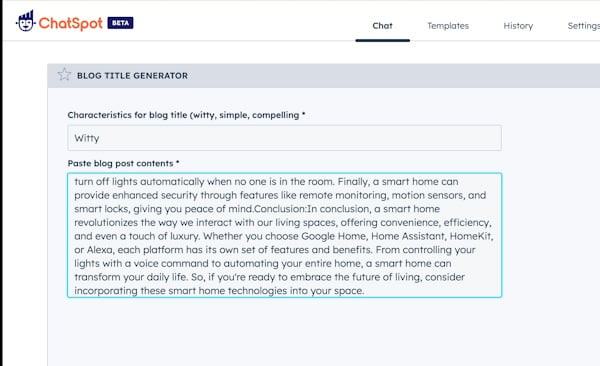Place cursor after 'your space.' at the end
The height and width of the screenshot is (366, 600).
pos(364,291)
